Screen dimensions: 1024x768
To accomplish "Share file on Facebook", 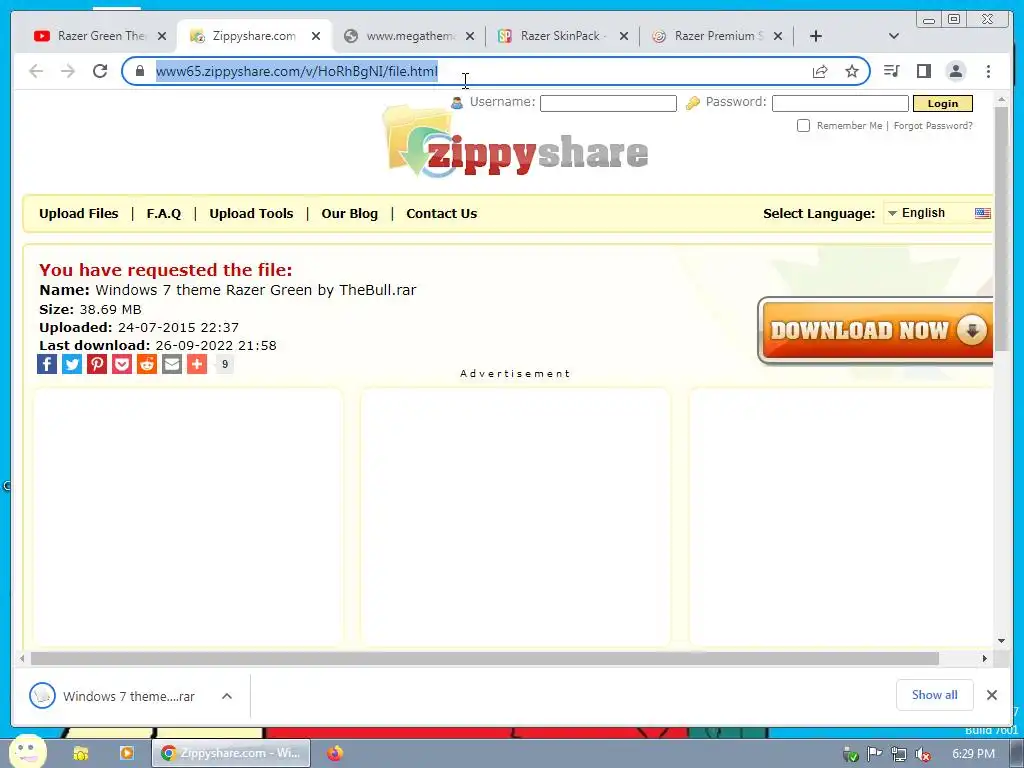I will 47,364.
